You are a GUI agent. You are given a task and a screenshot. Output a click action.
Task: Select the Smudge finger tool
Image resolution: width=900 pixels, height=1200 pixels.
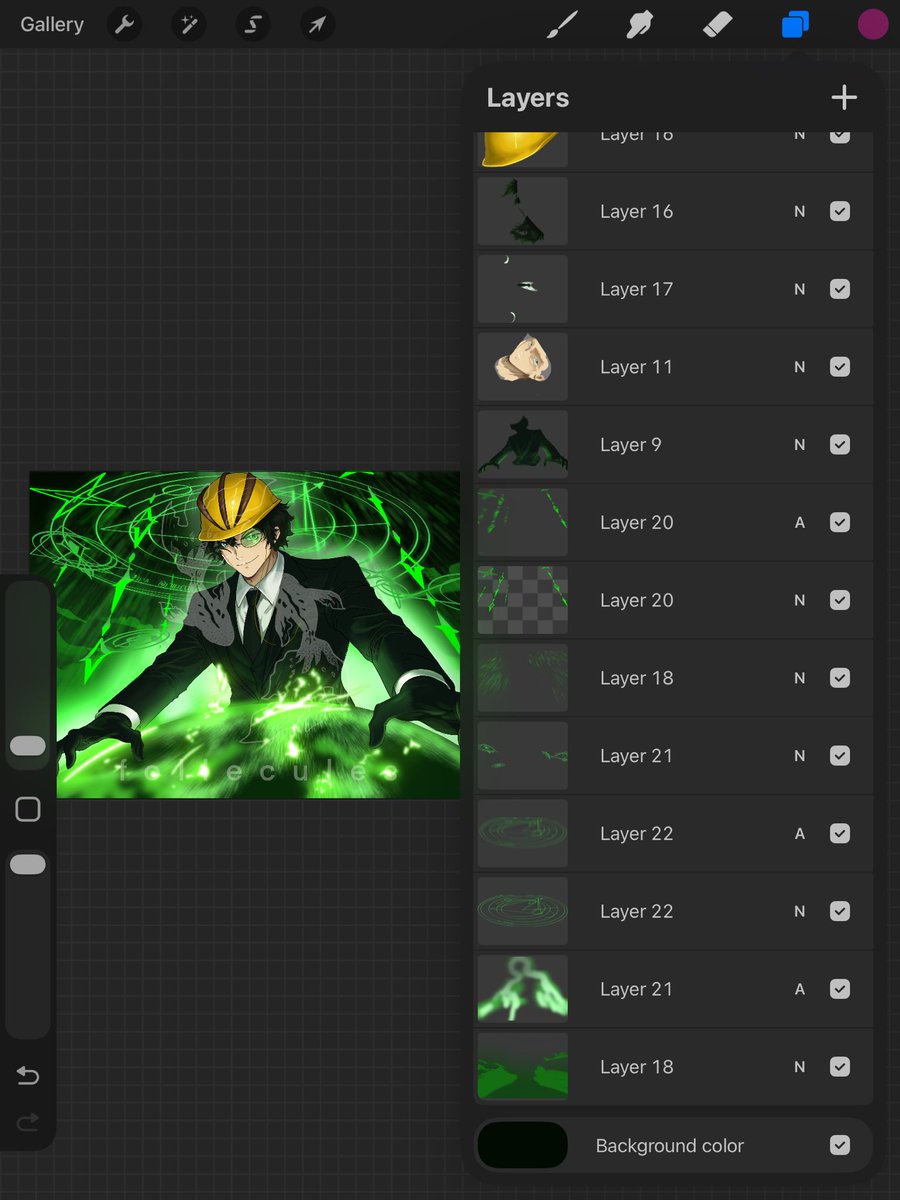(640, 25)
